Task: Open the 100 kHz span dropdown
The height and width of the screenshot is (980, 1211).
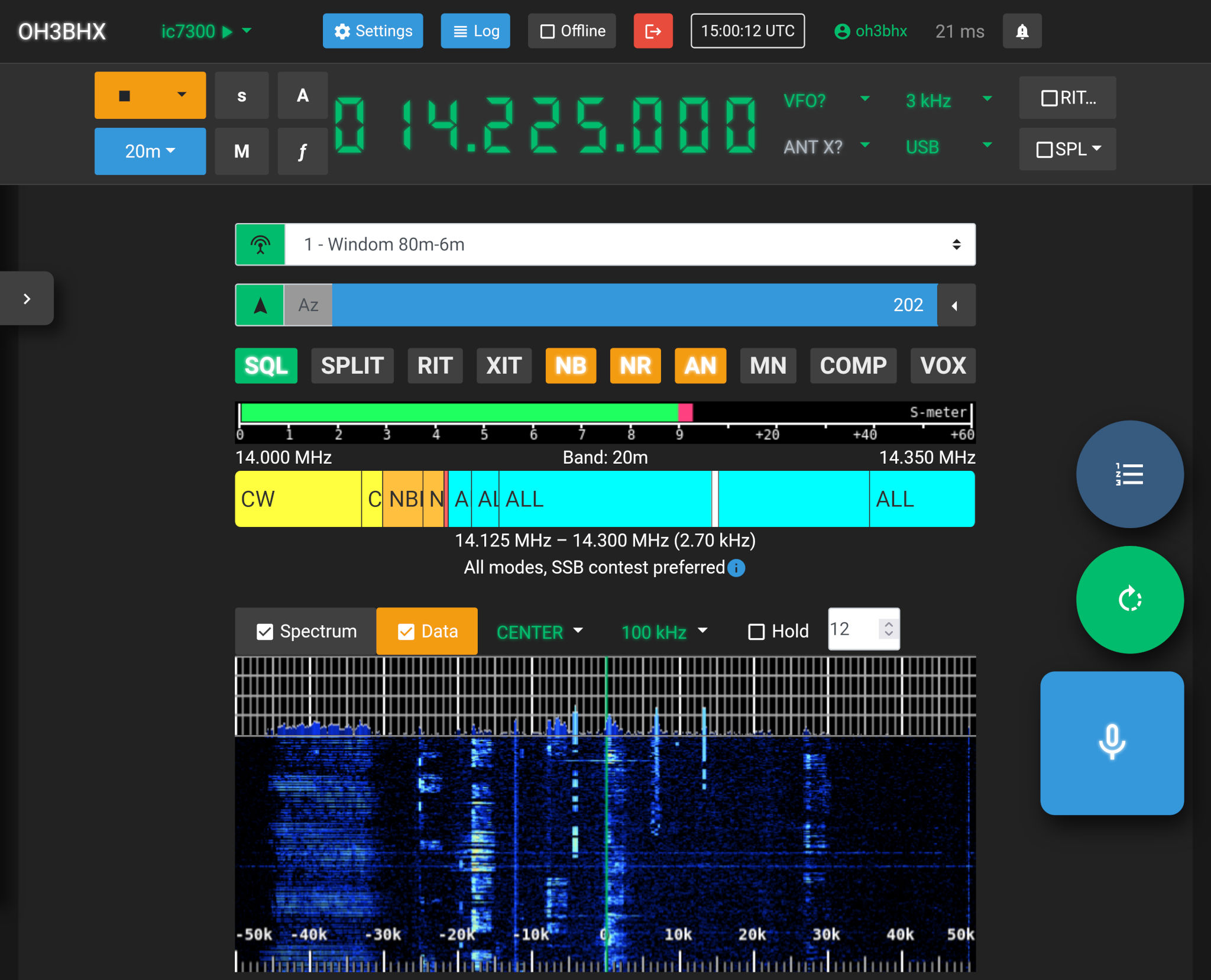Action: coord(662,632)
